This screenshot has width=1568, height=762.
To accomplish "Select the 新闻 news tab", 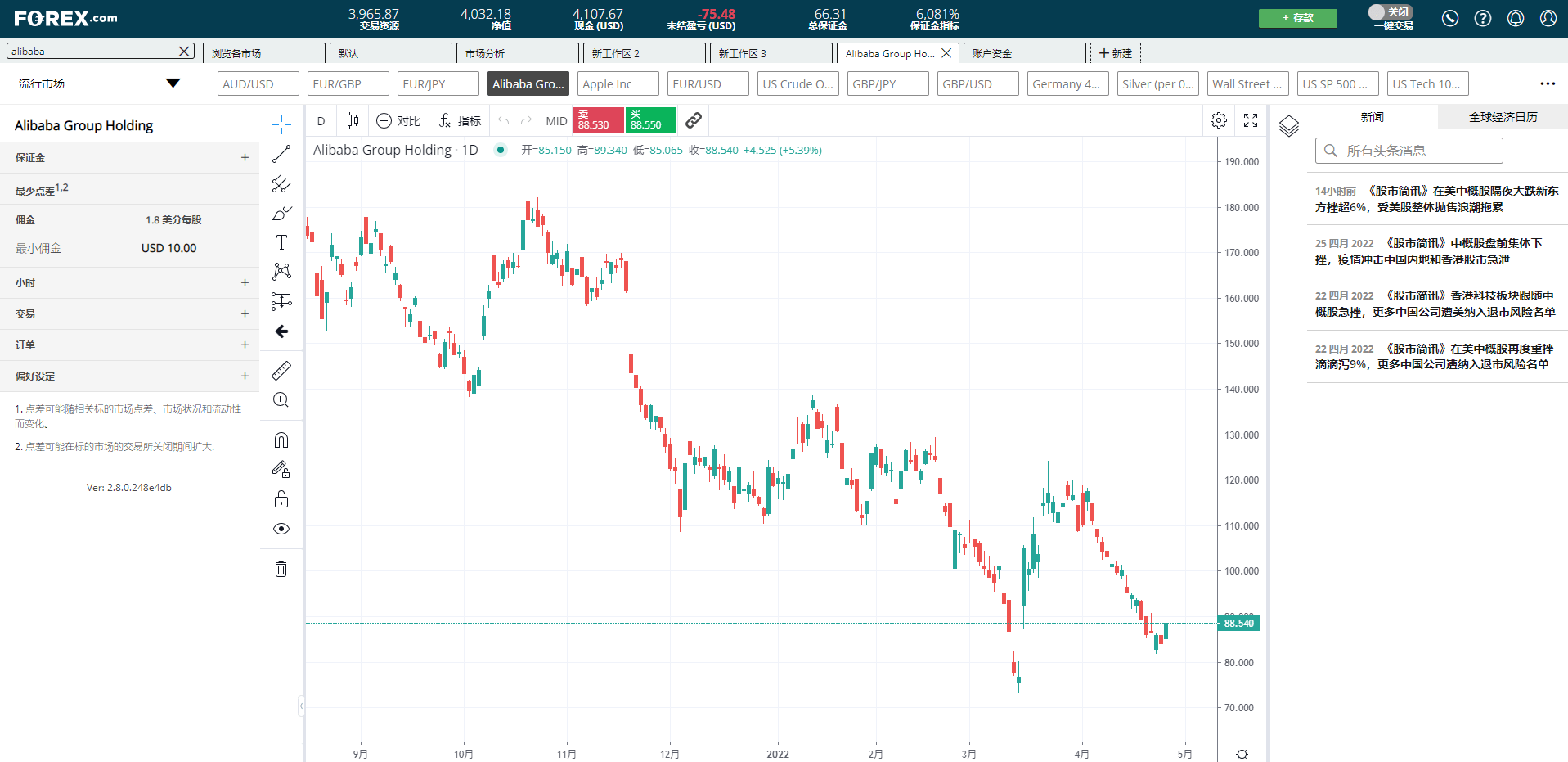I will coord(1372,117).
